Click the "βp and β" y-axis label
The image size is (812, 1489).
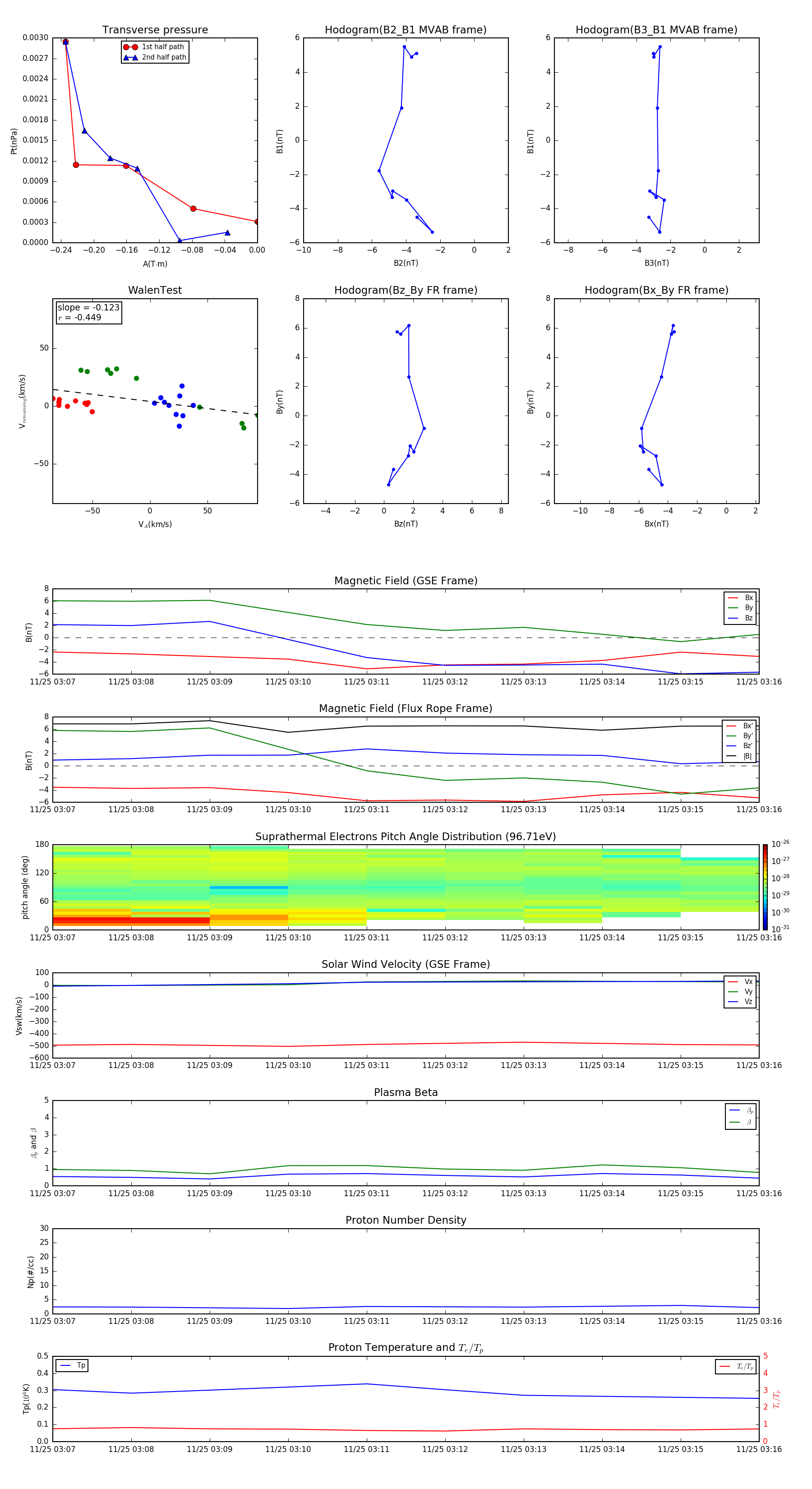pos(33,1143)
